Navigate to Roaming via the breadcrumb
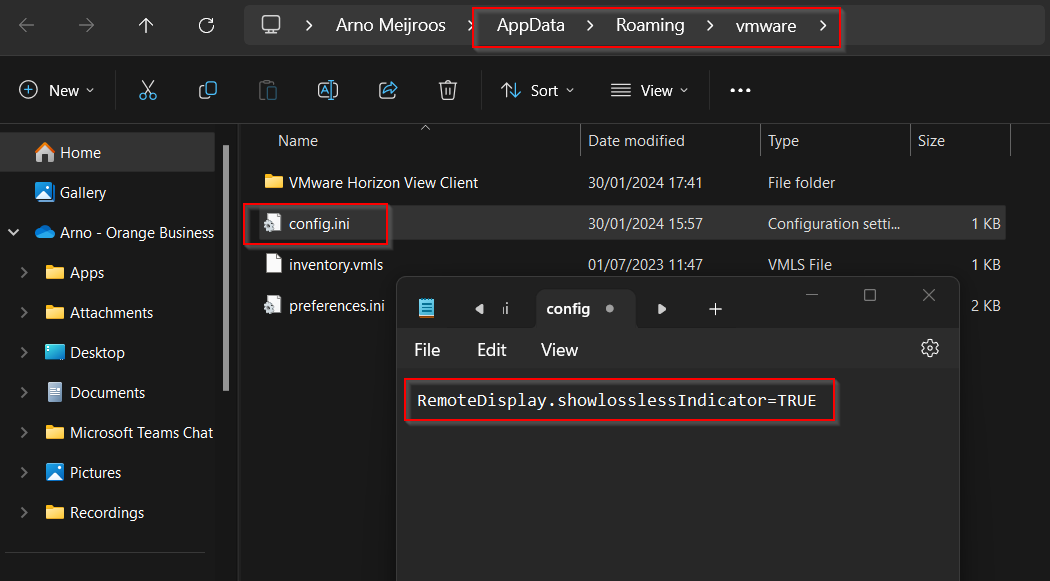 (x=651, y=25)
